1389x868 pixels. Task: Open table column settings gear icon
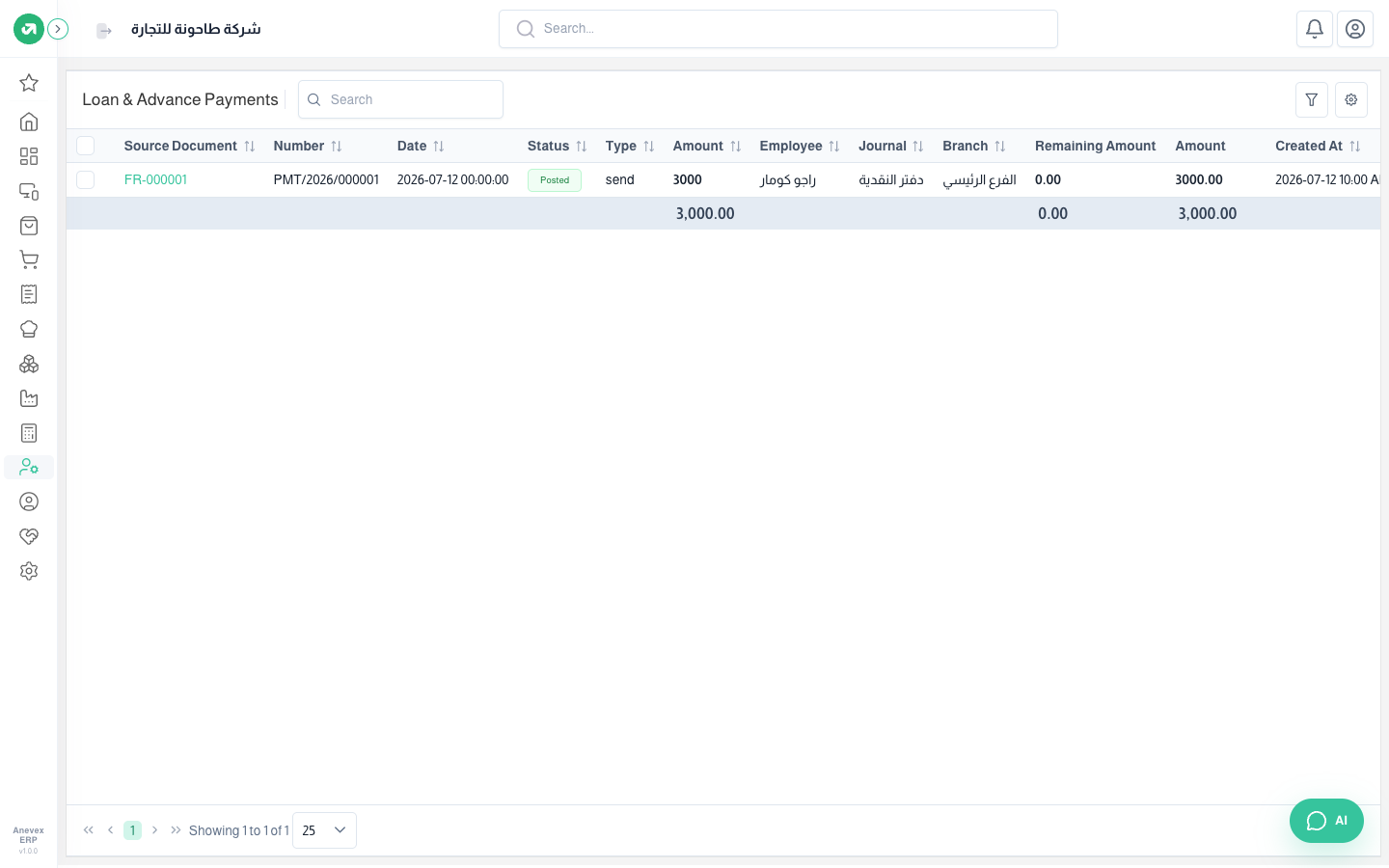click(1351, 99)
